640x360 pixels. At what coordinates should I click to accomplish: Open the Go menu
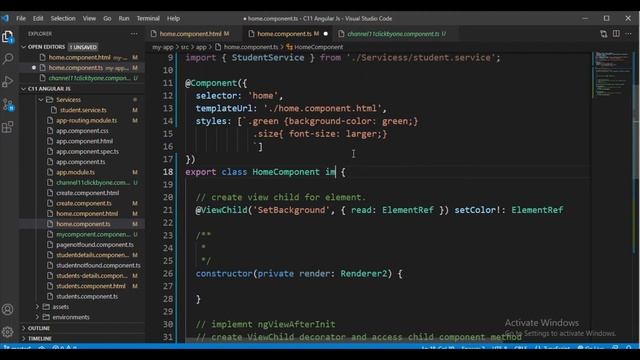[x=107, y=18]
